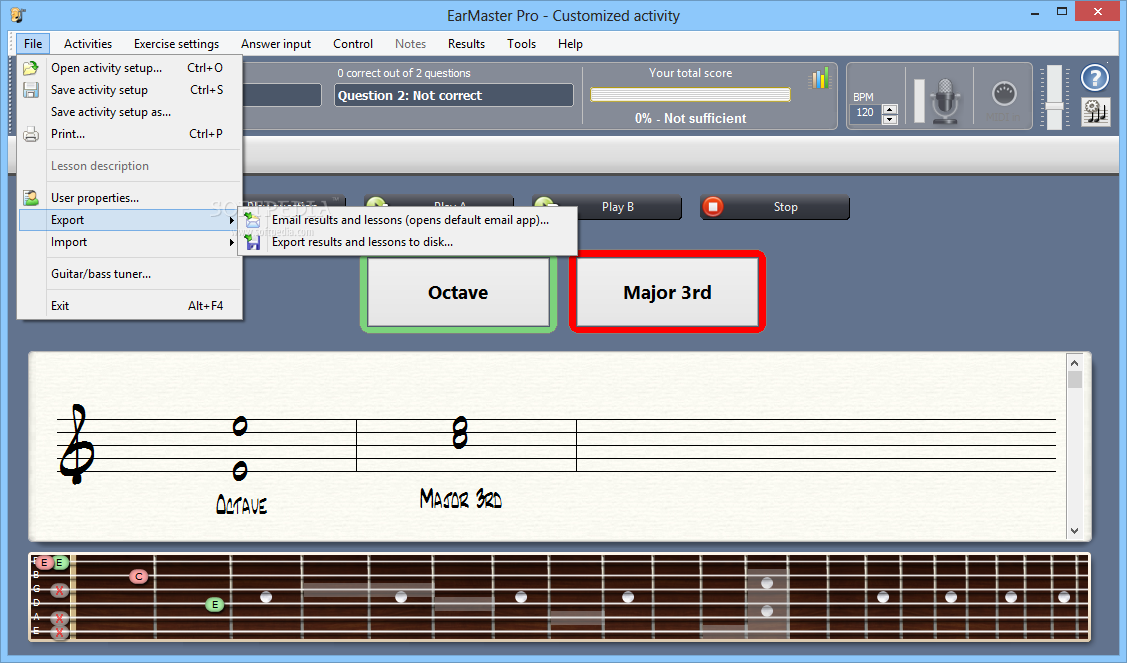Increase BPM with the up arrow

click(x=890, y=109)
